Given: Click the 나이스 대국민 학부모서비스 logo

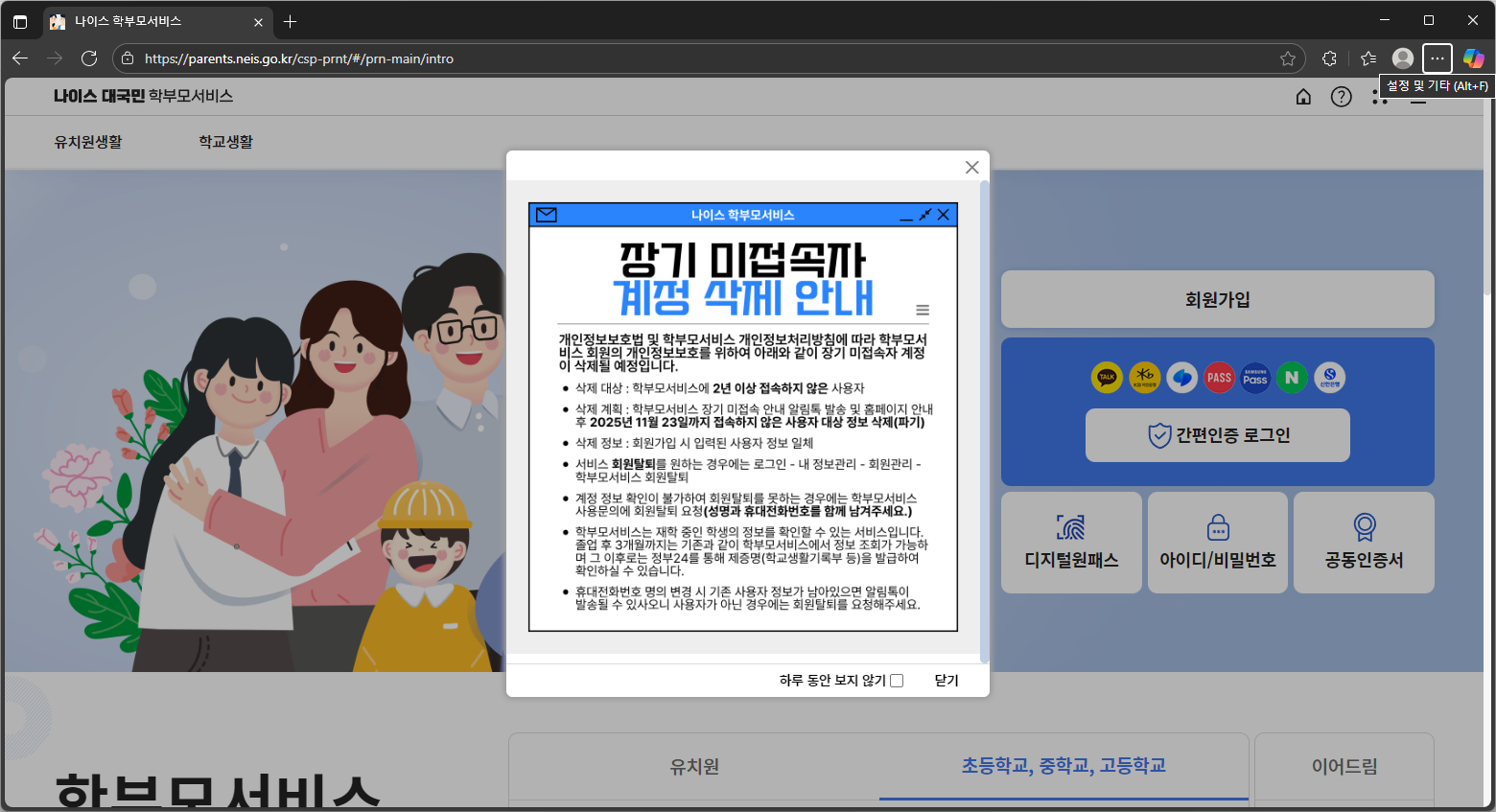Looking at the screenshot, I should (x=143, y=96).
